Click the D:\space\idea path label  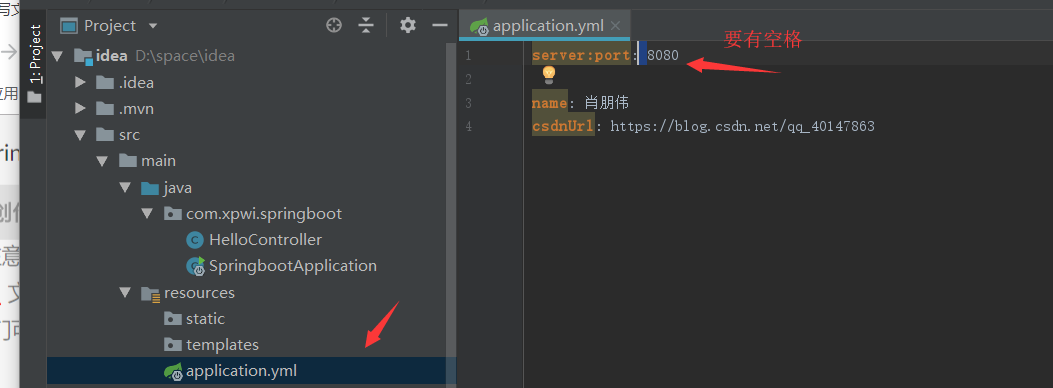coord(185,56)
